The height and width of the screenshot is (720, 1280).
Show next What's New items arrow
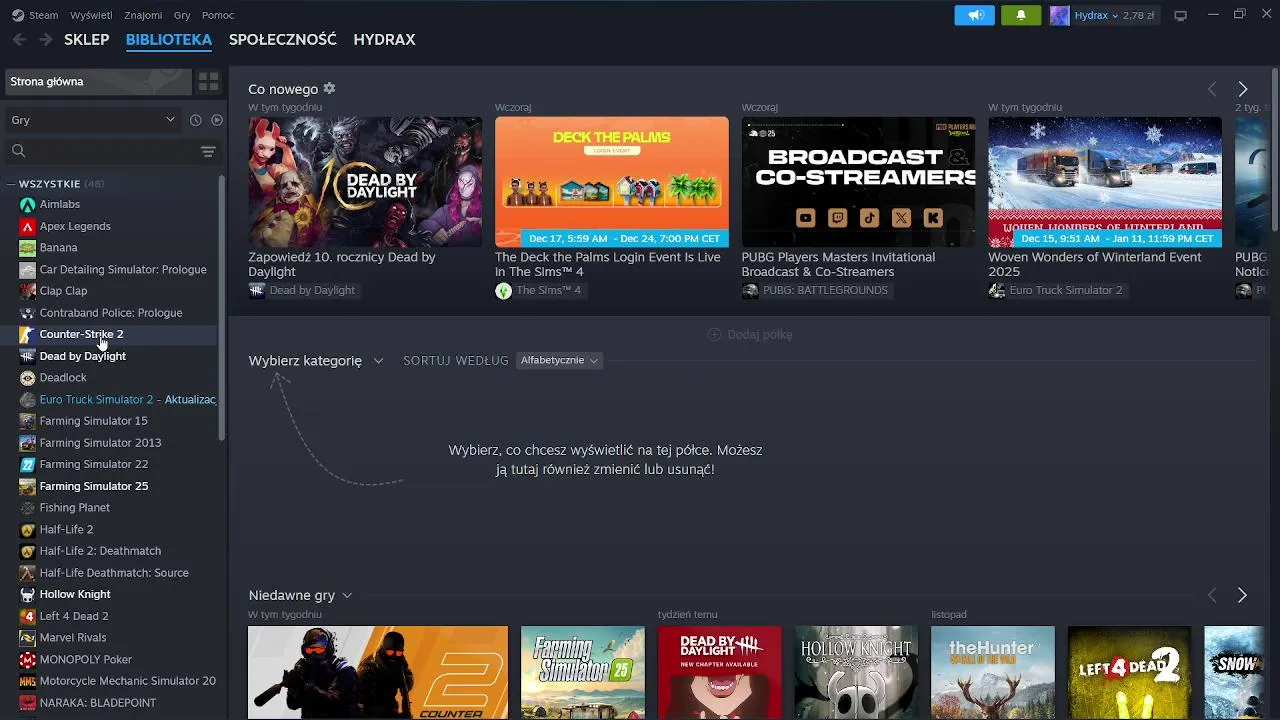(1243, 89)
